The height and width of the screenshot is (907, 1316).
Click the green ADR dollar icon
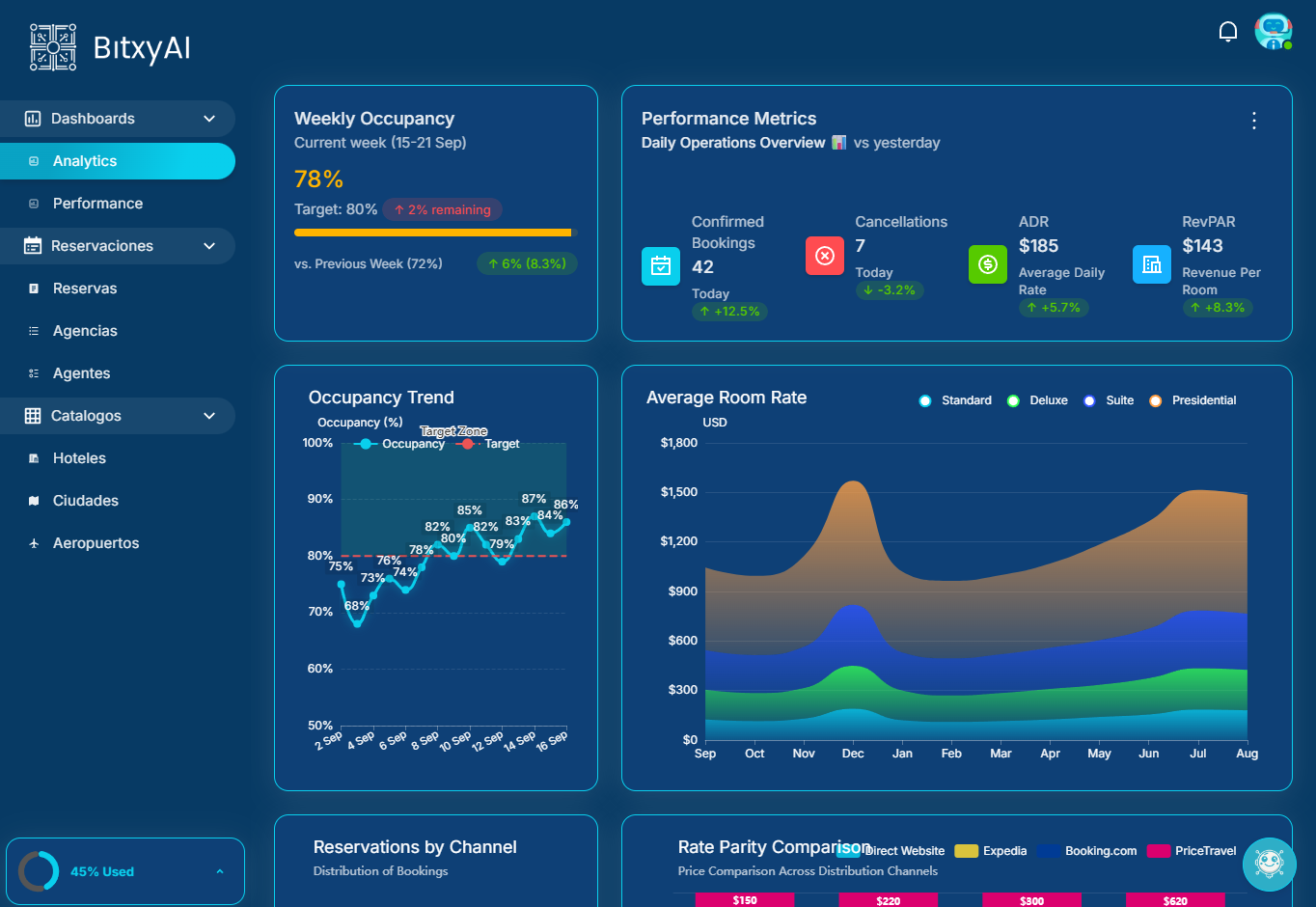click(988, 264)
